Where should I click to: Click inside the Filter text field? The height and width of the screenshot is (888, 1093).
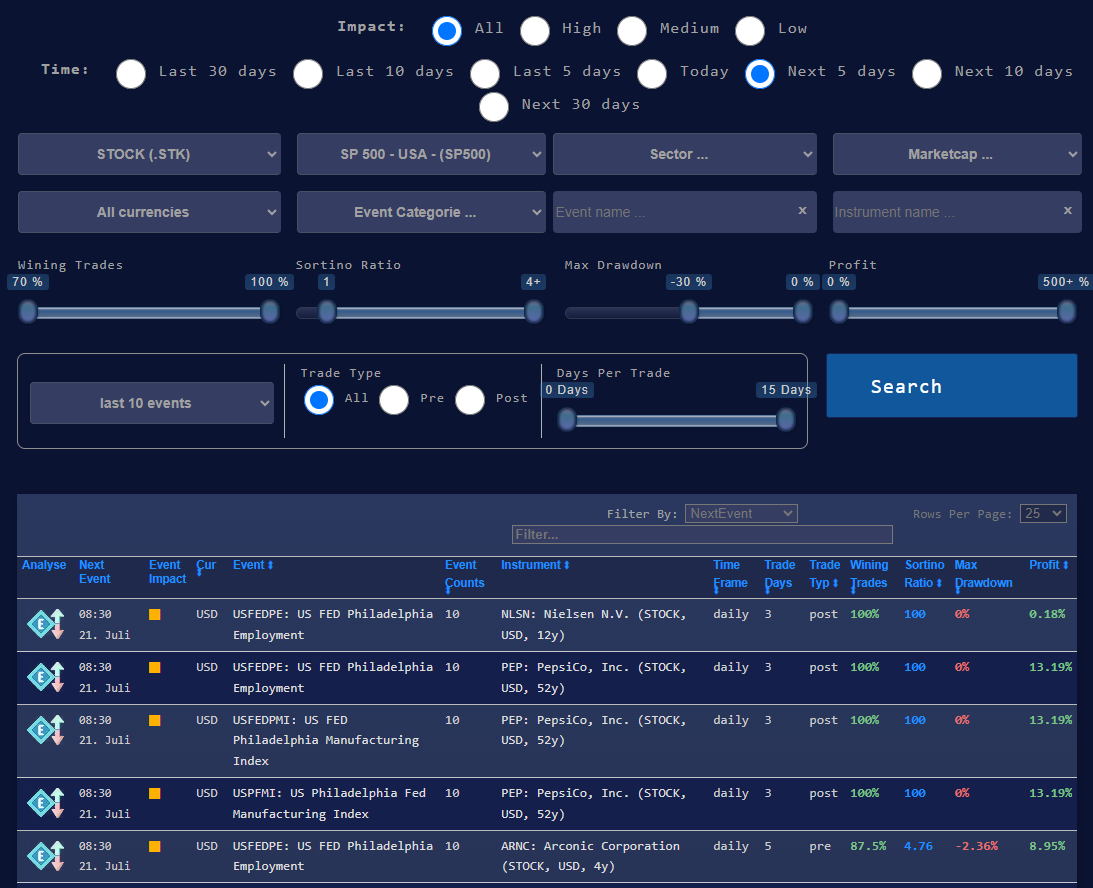click(702, 534)
